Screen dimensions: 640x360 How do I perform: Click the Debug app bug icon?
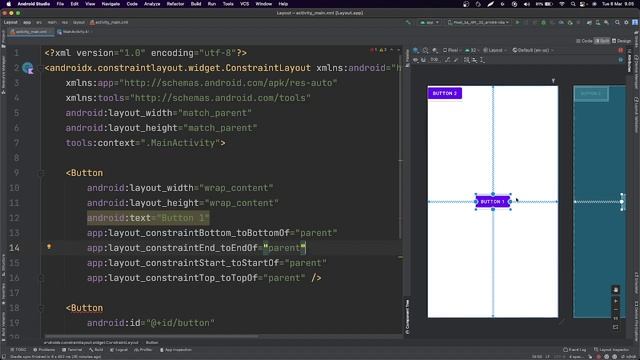(x=544, y=22)
